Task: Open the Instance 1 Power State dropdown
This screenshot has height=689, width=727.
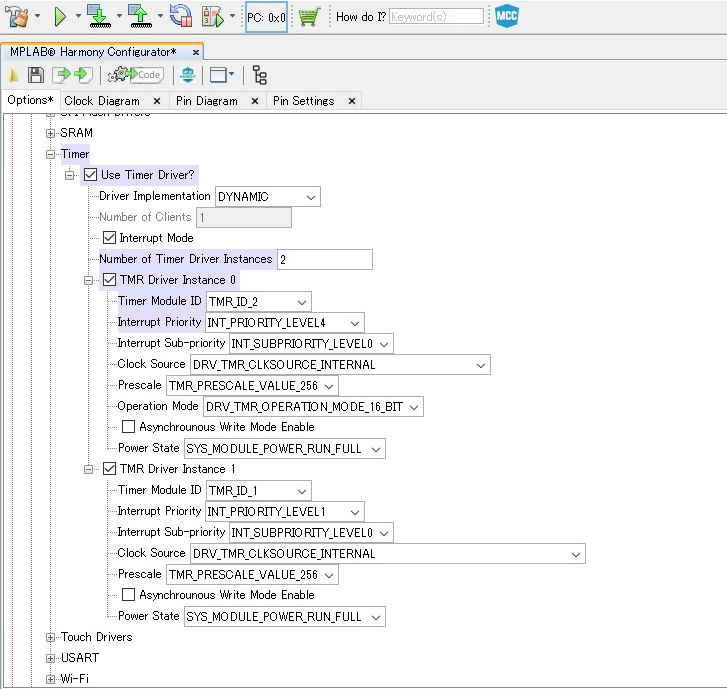Action: click(284, 617)
